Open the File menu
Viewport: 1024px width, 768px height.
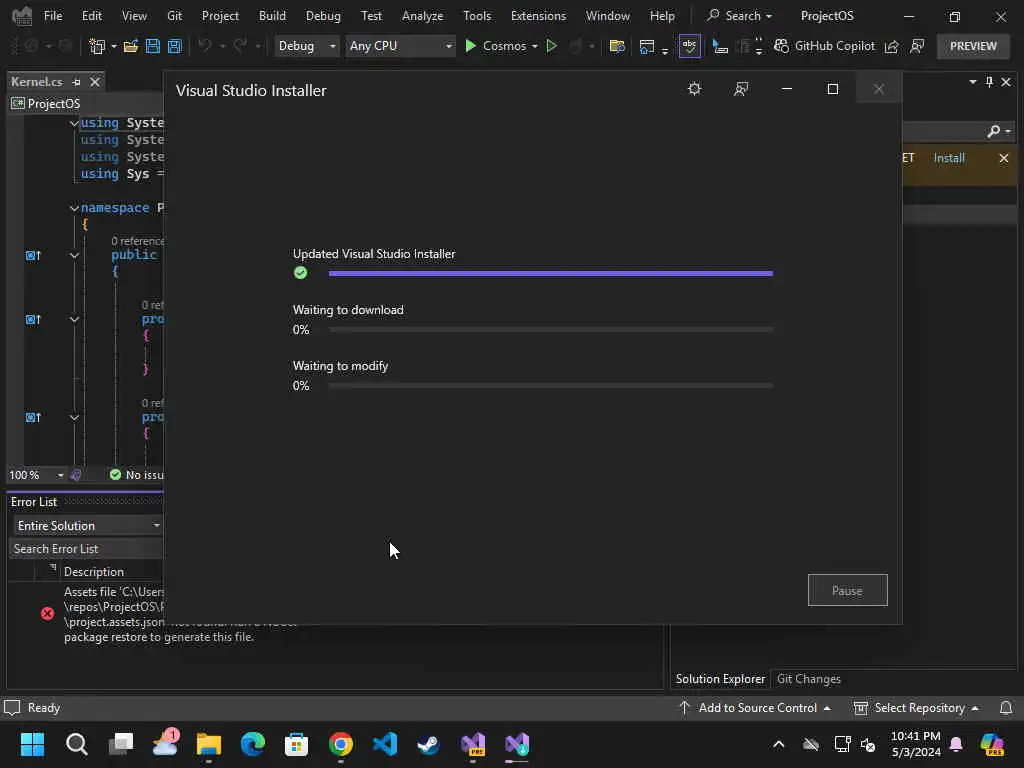pos(53,16)
